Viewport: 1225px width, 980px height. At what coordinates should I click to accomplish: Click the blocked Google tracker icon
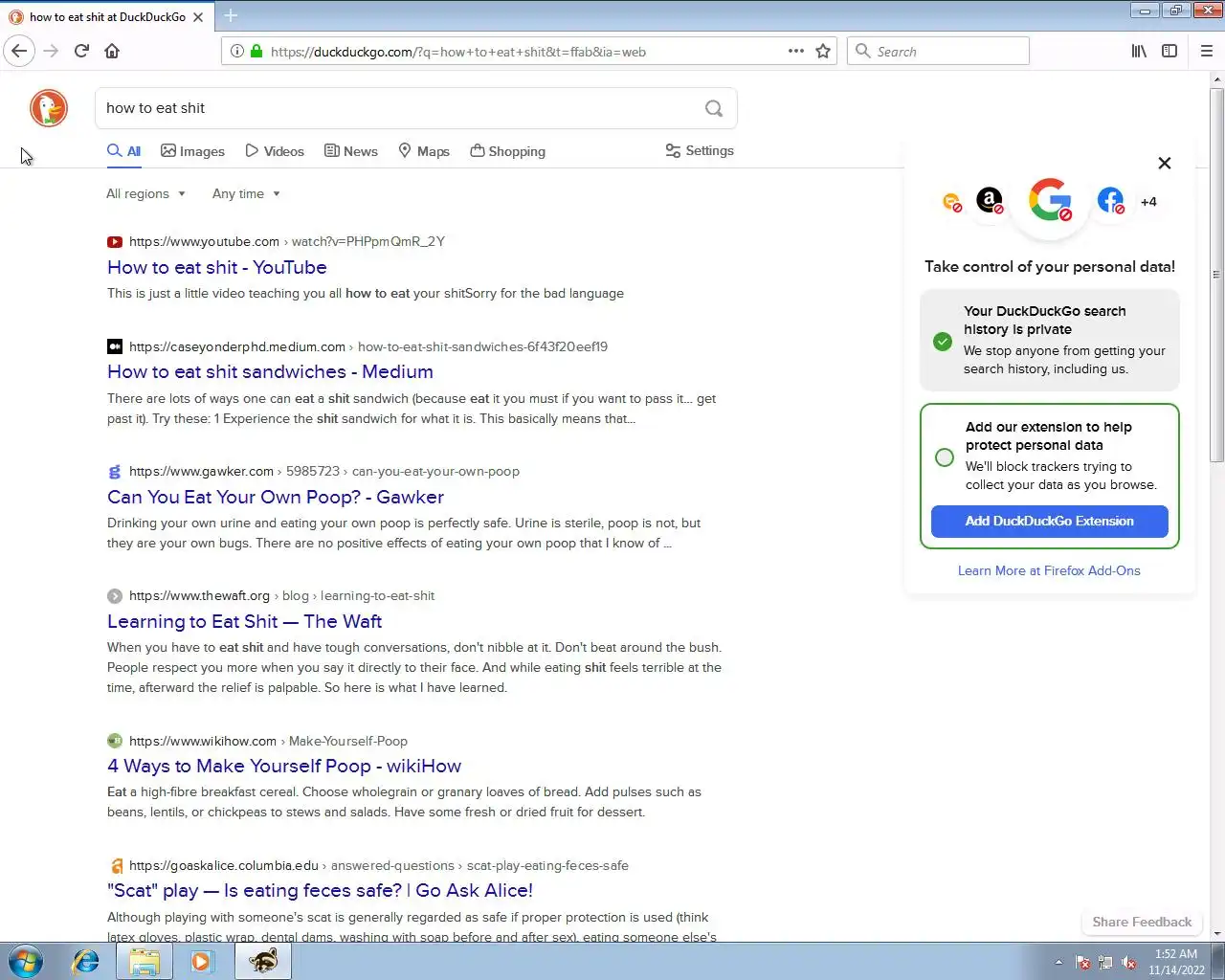pos(1050,200)
